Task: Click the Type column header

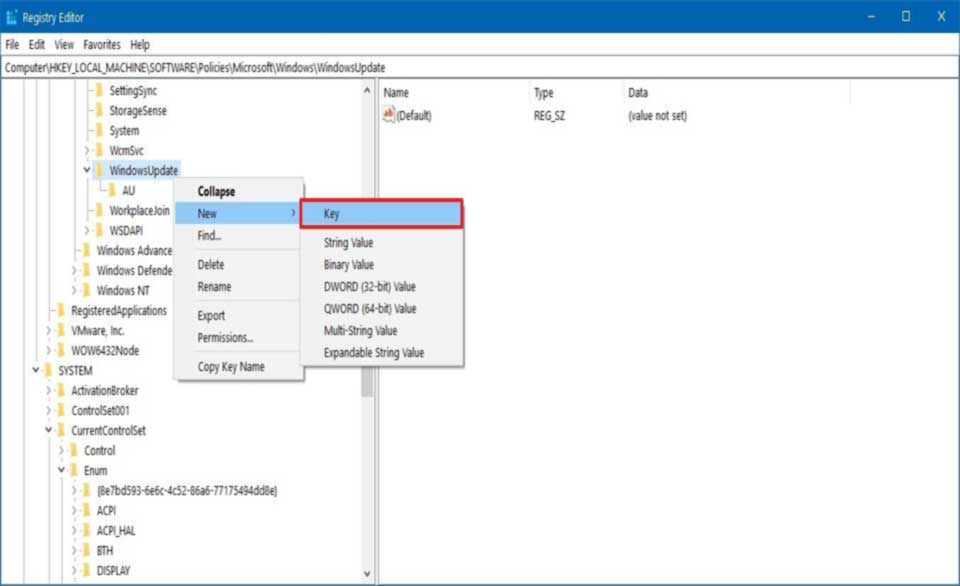Action: coord(576,92)
